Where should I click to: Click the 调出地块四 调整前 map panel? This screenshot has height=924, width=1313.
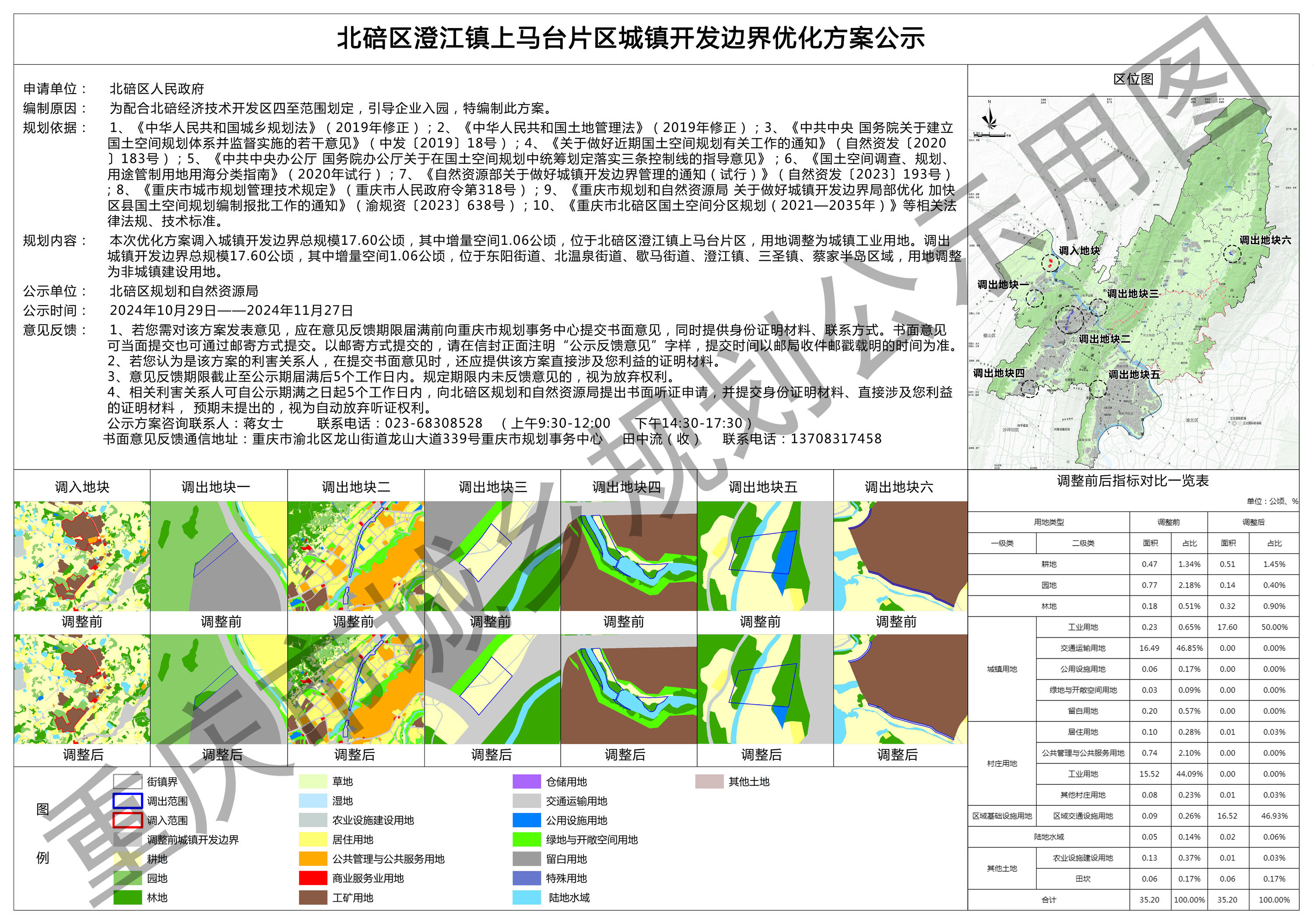pos(629,556)
